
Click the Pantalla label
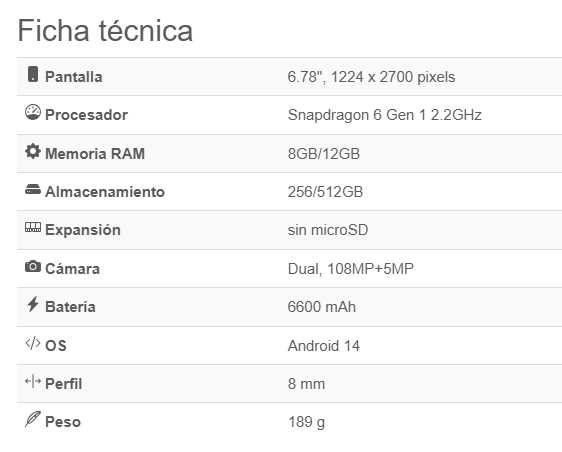click(x=73, y=77)
